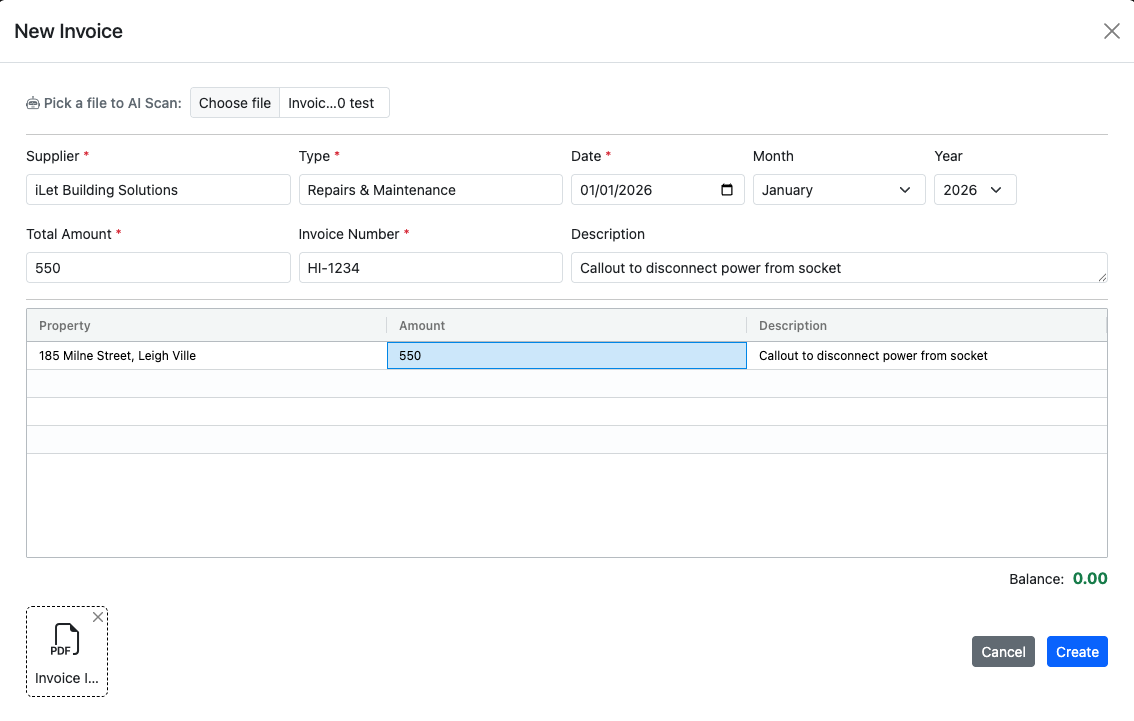Click the Invoic...0 test file name
Image resolution: width=1134 pixels, height=721 pixels.
coord(333,102)
